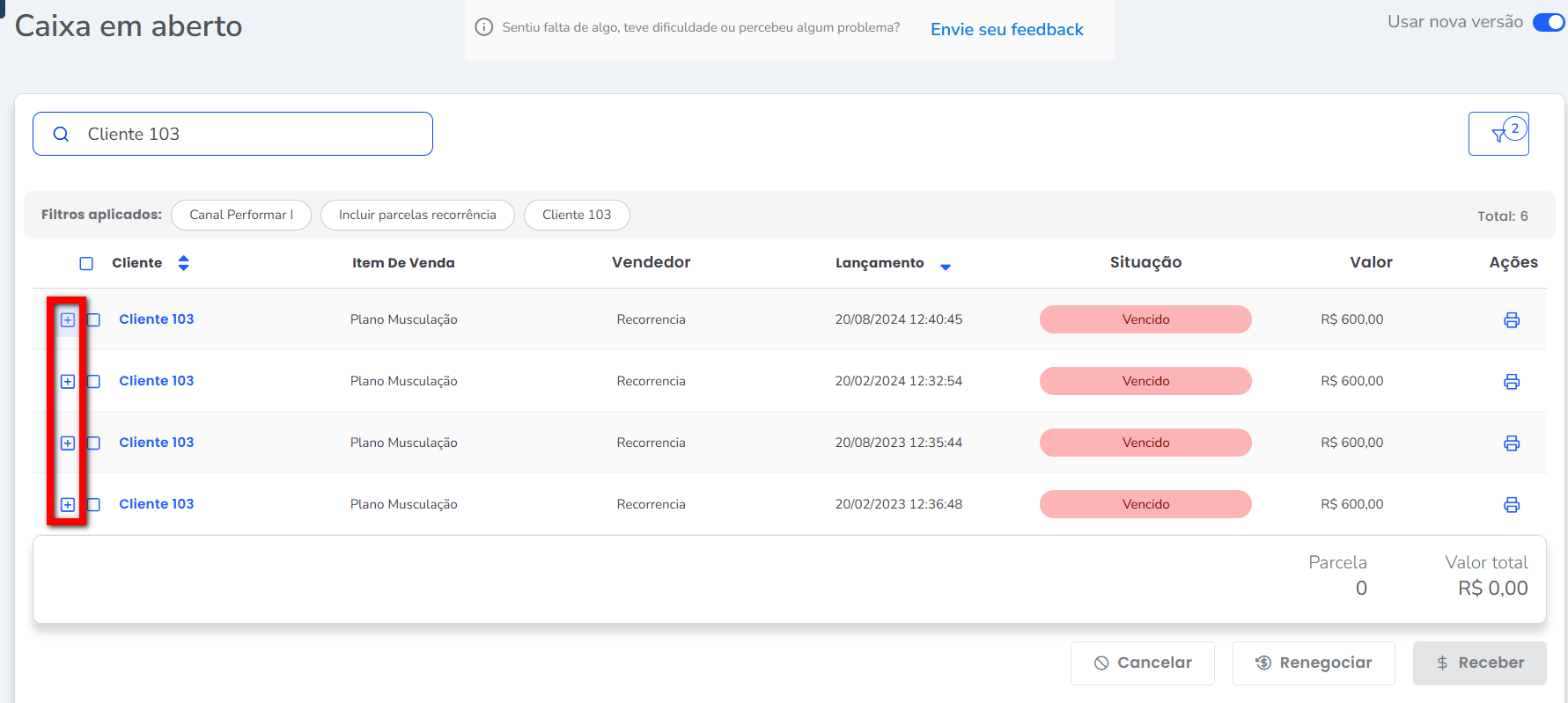This screenshot has width=1568, height=703.
Task: Print the 20/08/2023 launch row
Action: (x=1511, y=443)
